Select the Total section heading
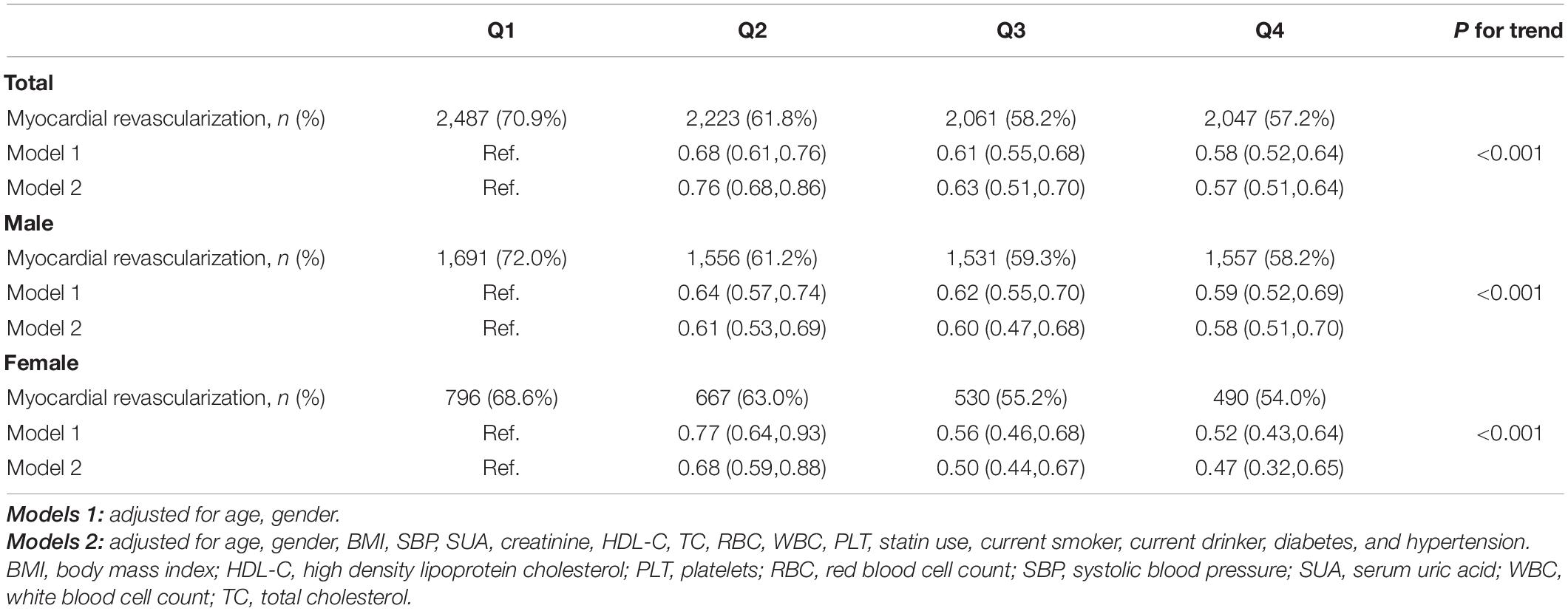This screenshot has height=611, width=1568. click(29, 83)
